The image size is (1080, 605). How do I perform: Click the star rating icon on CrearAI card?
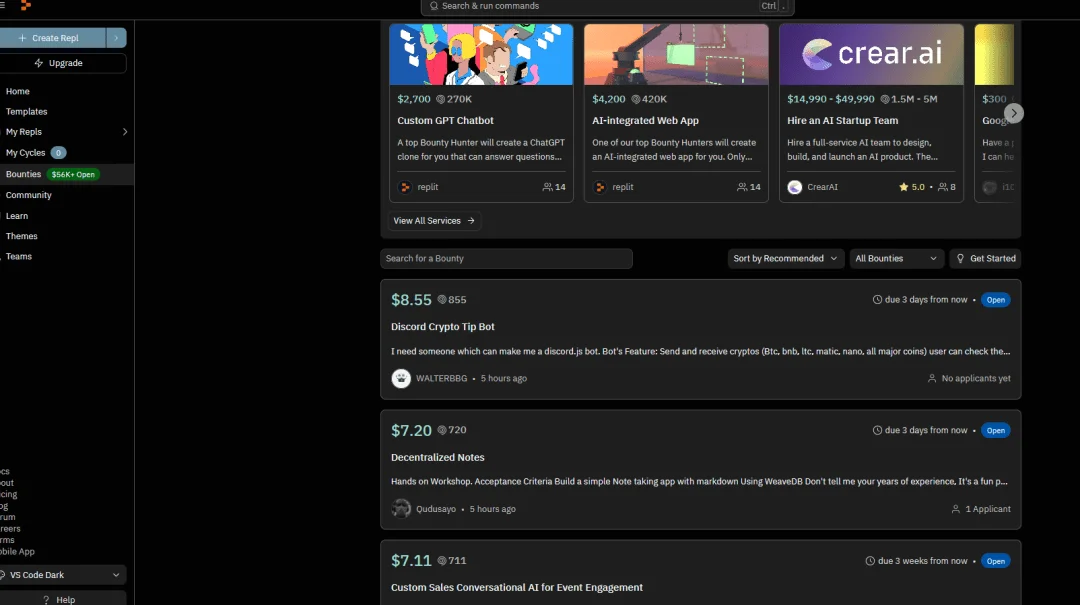(904, 187)
